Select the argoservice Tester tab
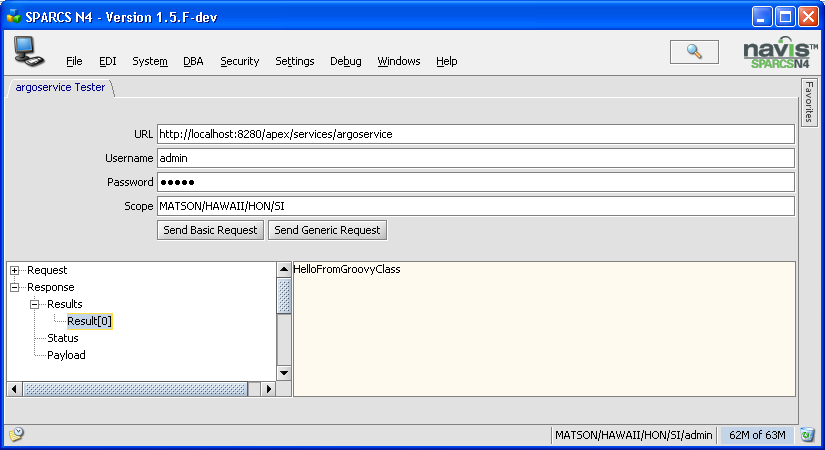 point(60,87)
